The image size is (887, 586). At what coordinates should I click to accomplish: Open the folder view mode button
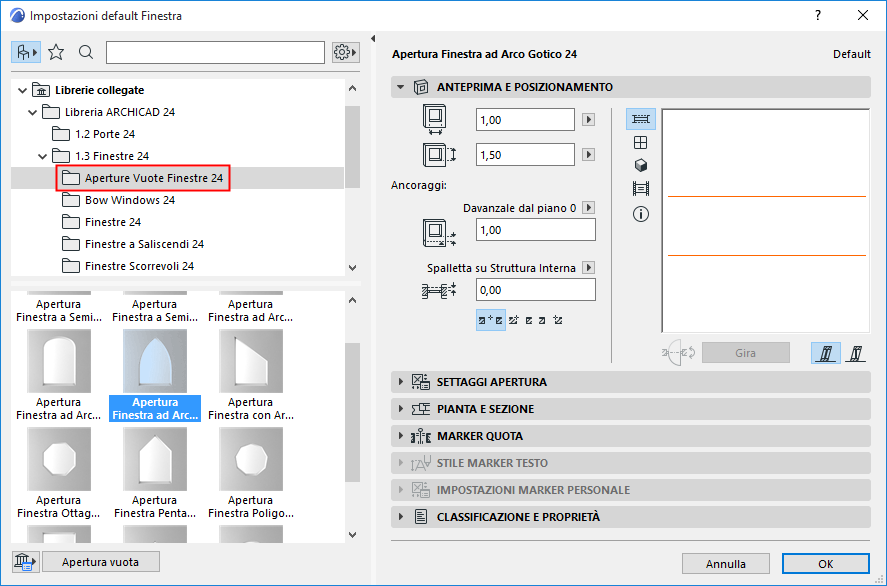[26, 53]
